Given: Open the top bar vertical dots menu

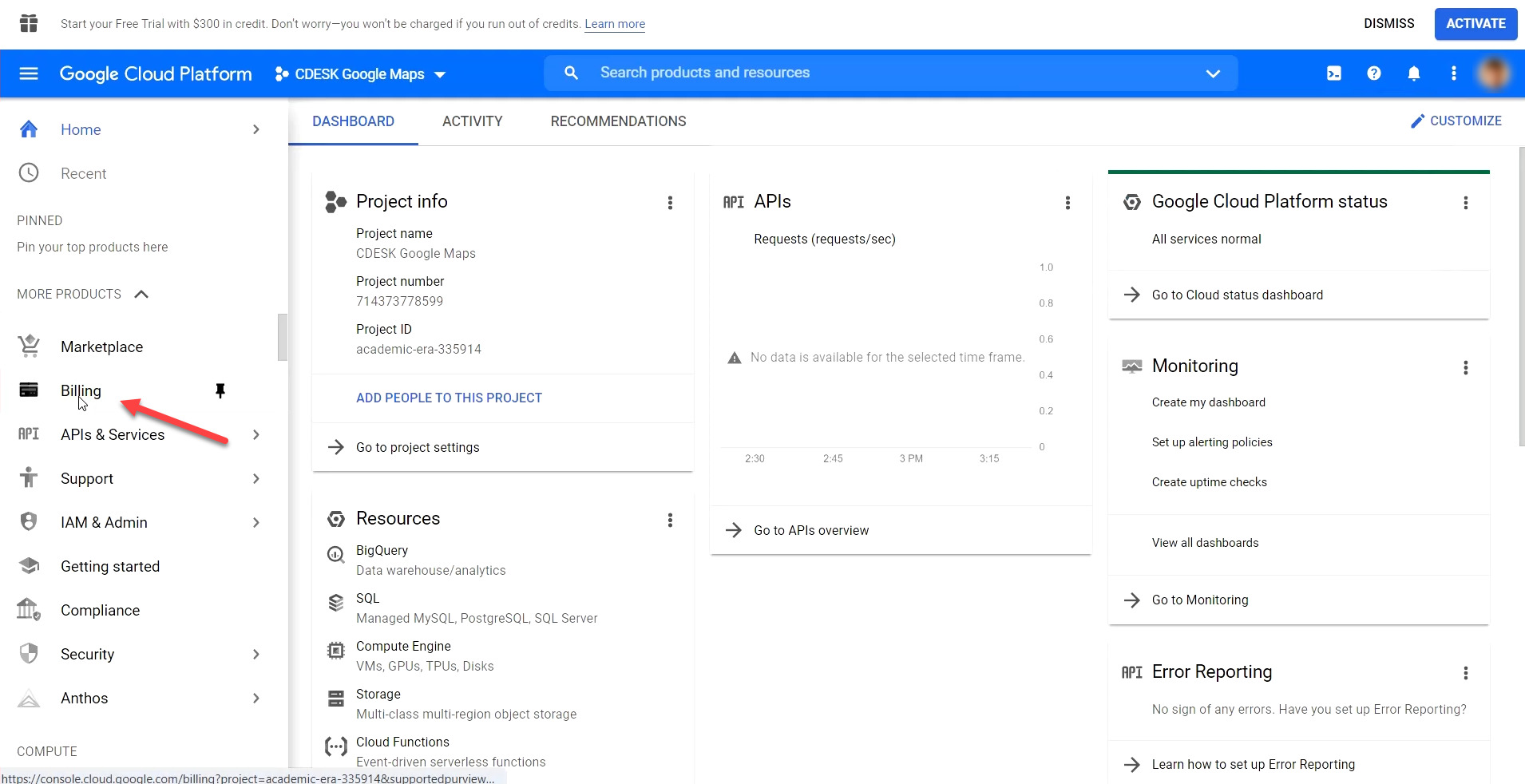Looking at the screenshot, I should coord(1454,73).
